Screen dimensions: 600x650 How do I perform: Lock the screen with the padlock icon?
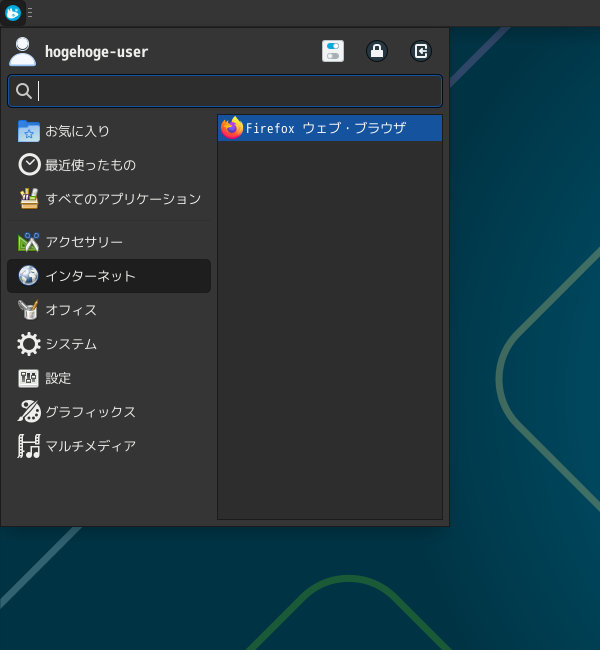coord(377,51)
